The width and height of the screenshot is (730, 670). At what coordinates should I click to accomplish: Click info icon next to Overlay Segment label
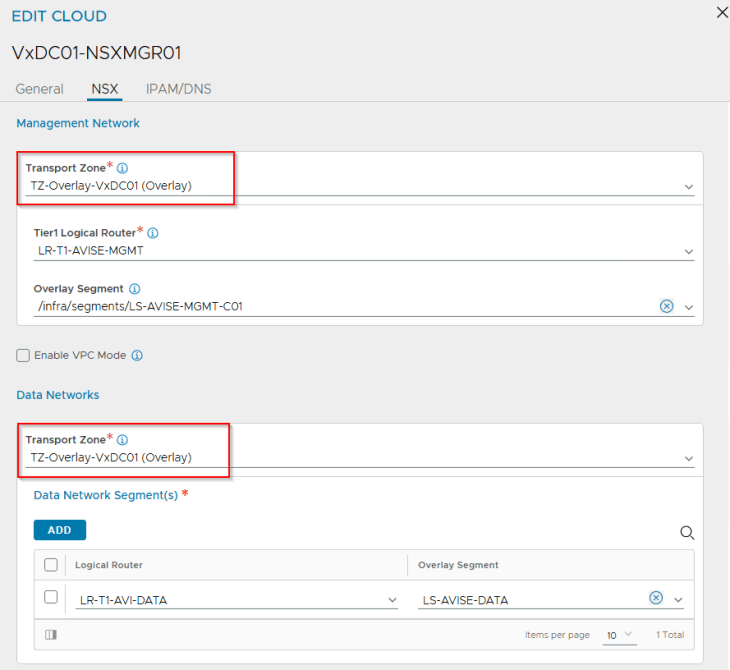135,289
